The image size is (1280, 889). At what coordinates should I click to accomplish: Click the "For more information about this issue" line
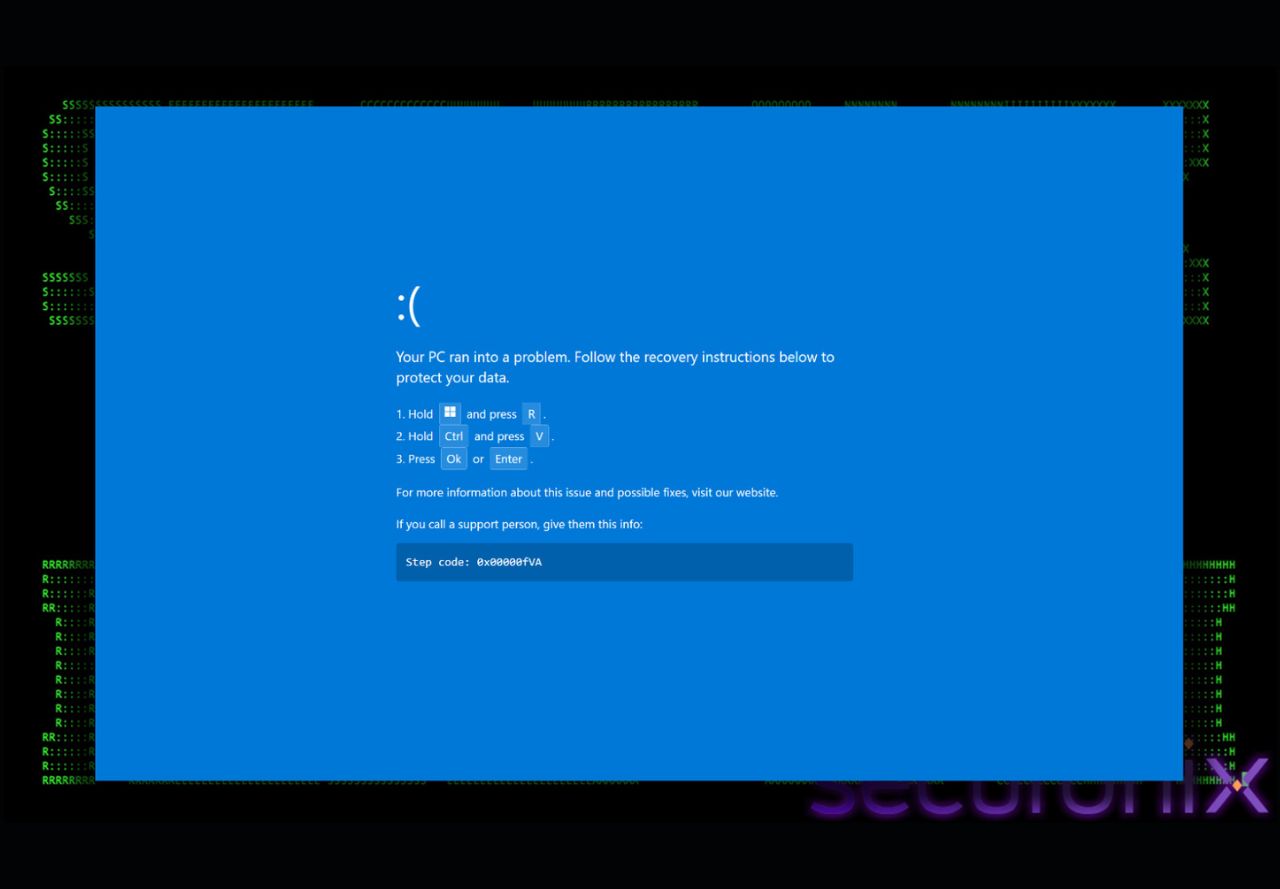pyautogui.click(x=587, y=492)
